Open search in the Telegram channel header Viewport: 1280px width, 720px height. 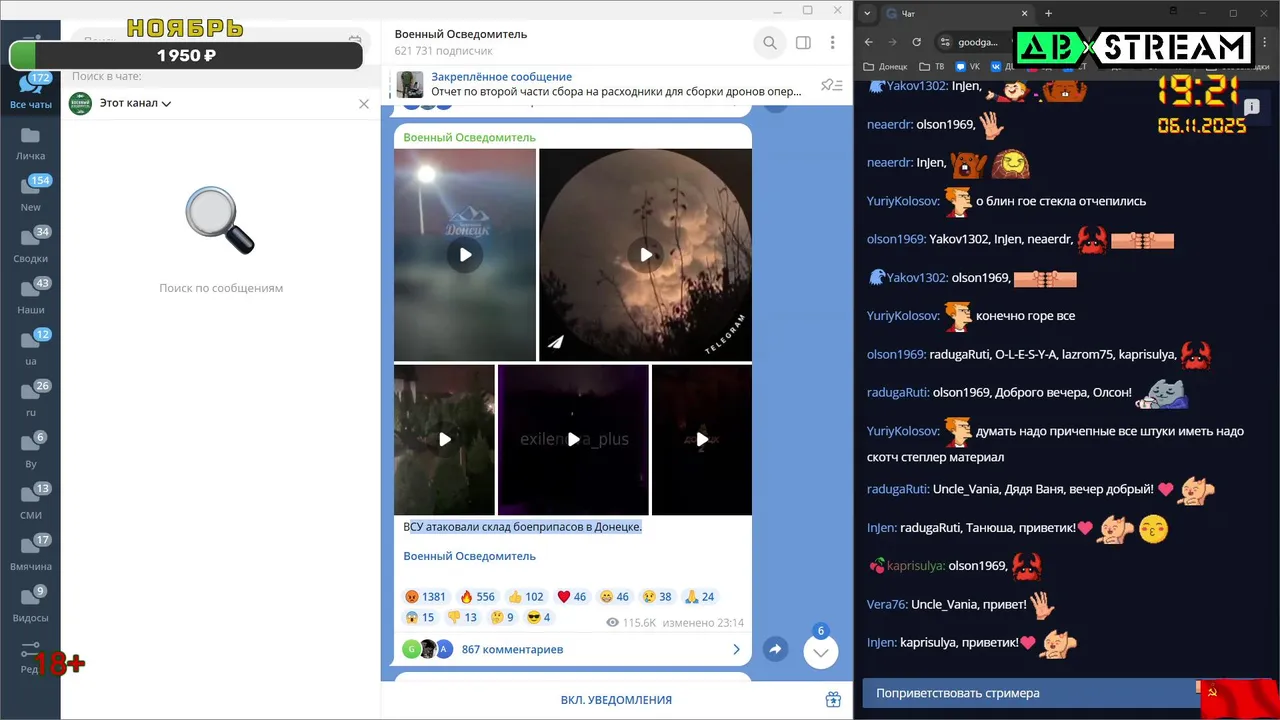point(769,43)
